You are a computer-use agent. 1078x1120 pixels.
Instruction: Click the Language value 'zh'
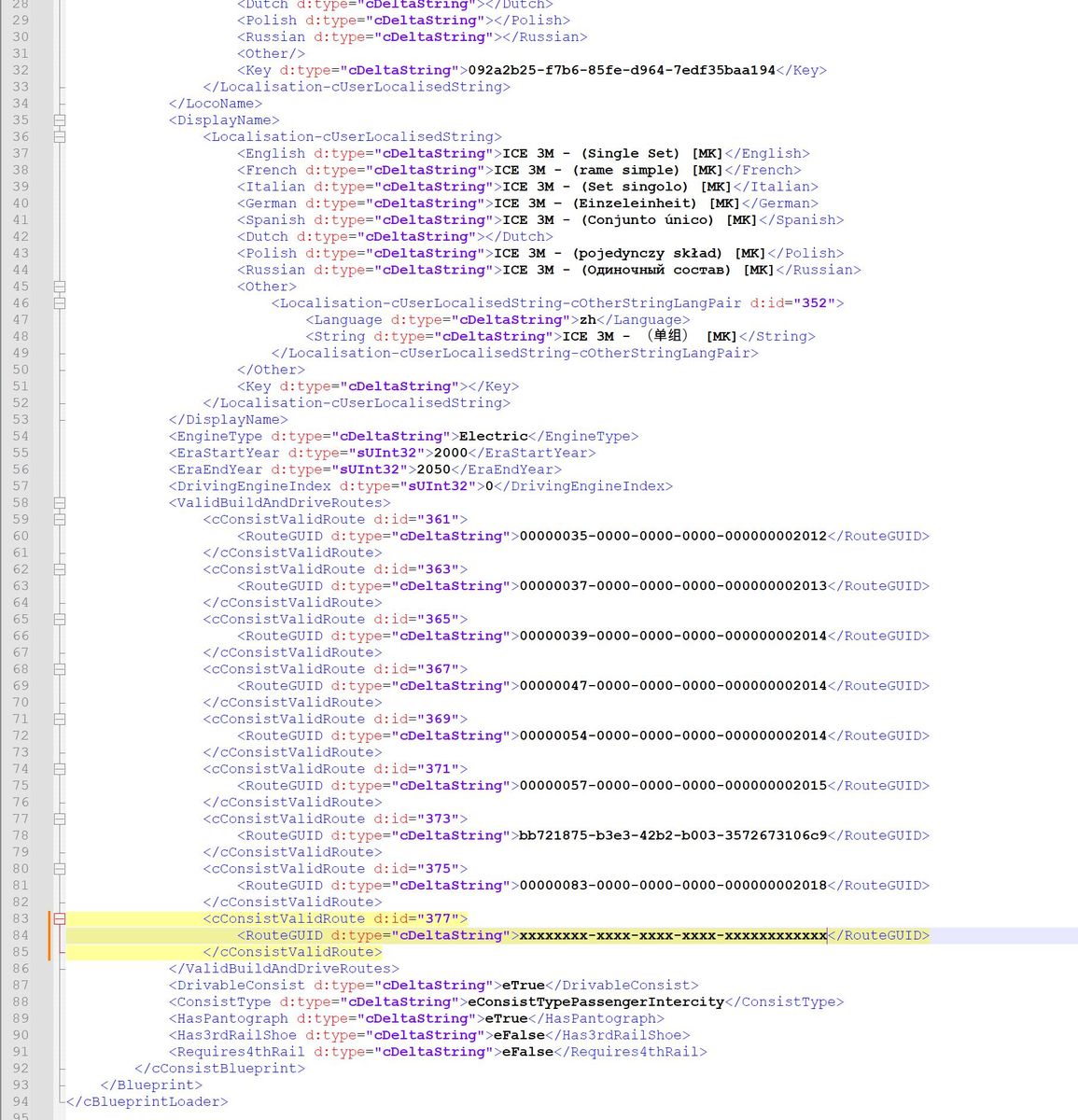[x=588, y=320]
